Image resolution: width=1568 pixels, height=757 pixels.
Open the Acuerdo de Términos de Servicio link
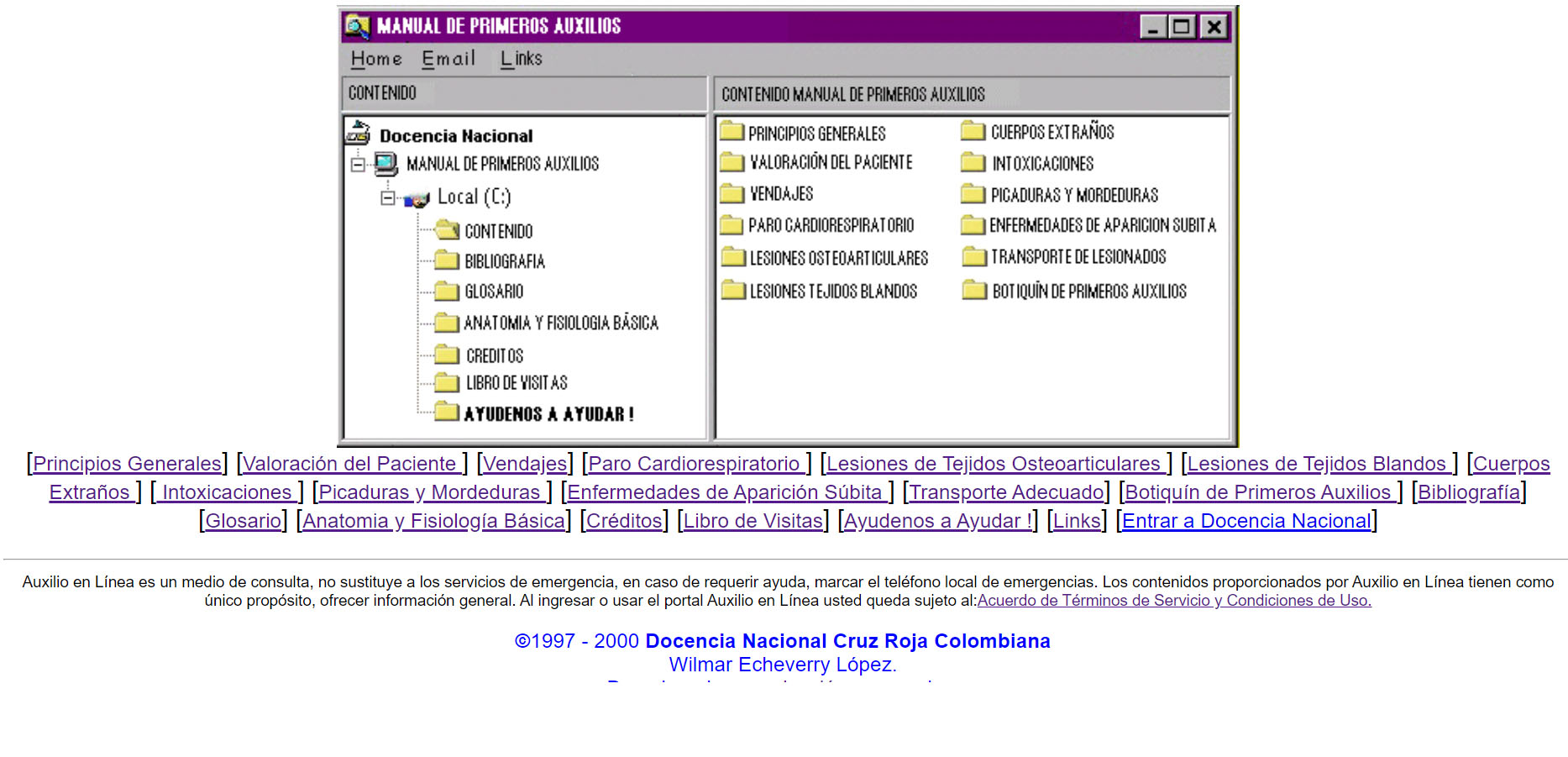[1173, 601]
